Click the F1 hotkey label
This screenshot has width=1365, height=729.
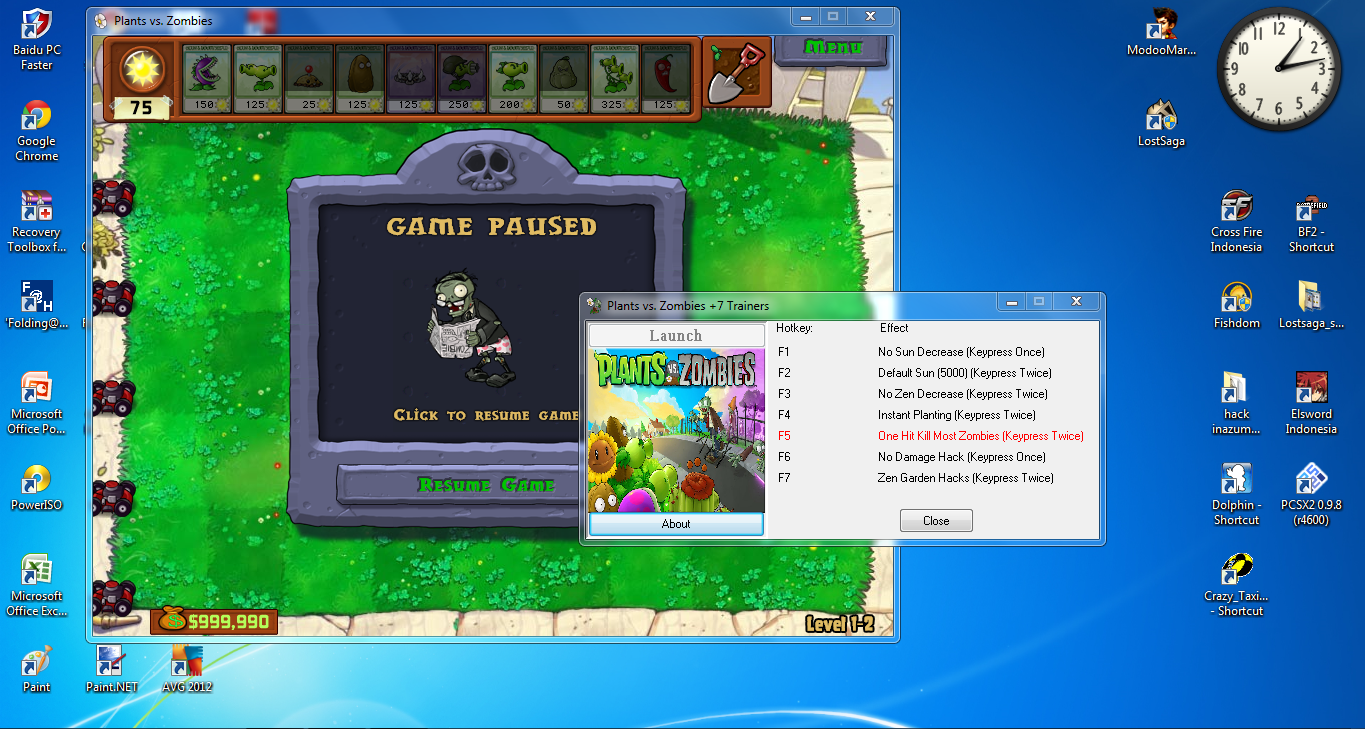(784, 352)
